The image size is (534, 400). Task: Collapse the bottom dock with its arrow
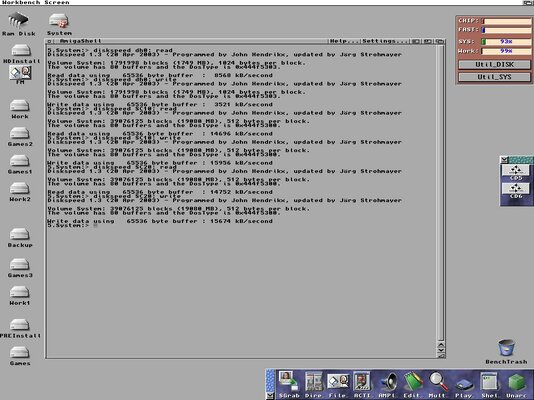click(x=270, y=396)
